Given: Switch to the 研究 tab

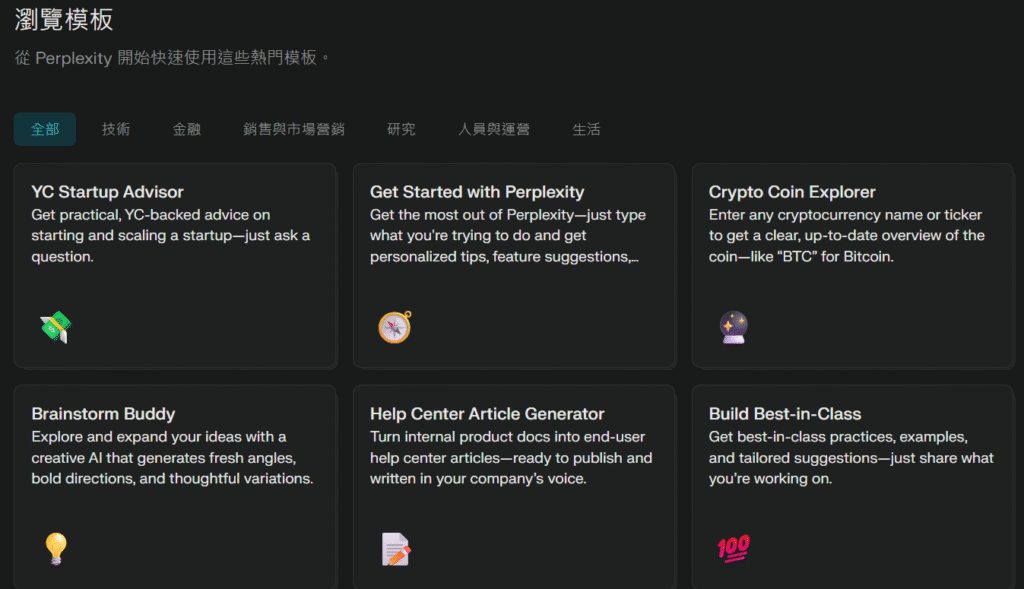Looking at the screenshot, I should coord(401,129).
